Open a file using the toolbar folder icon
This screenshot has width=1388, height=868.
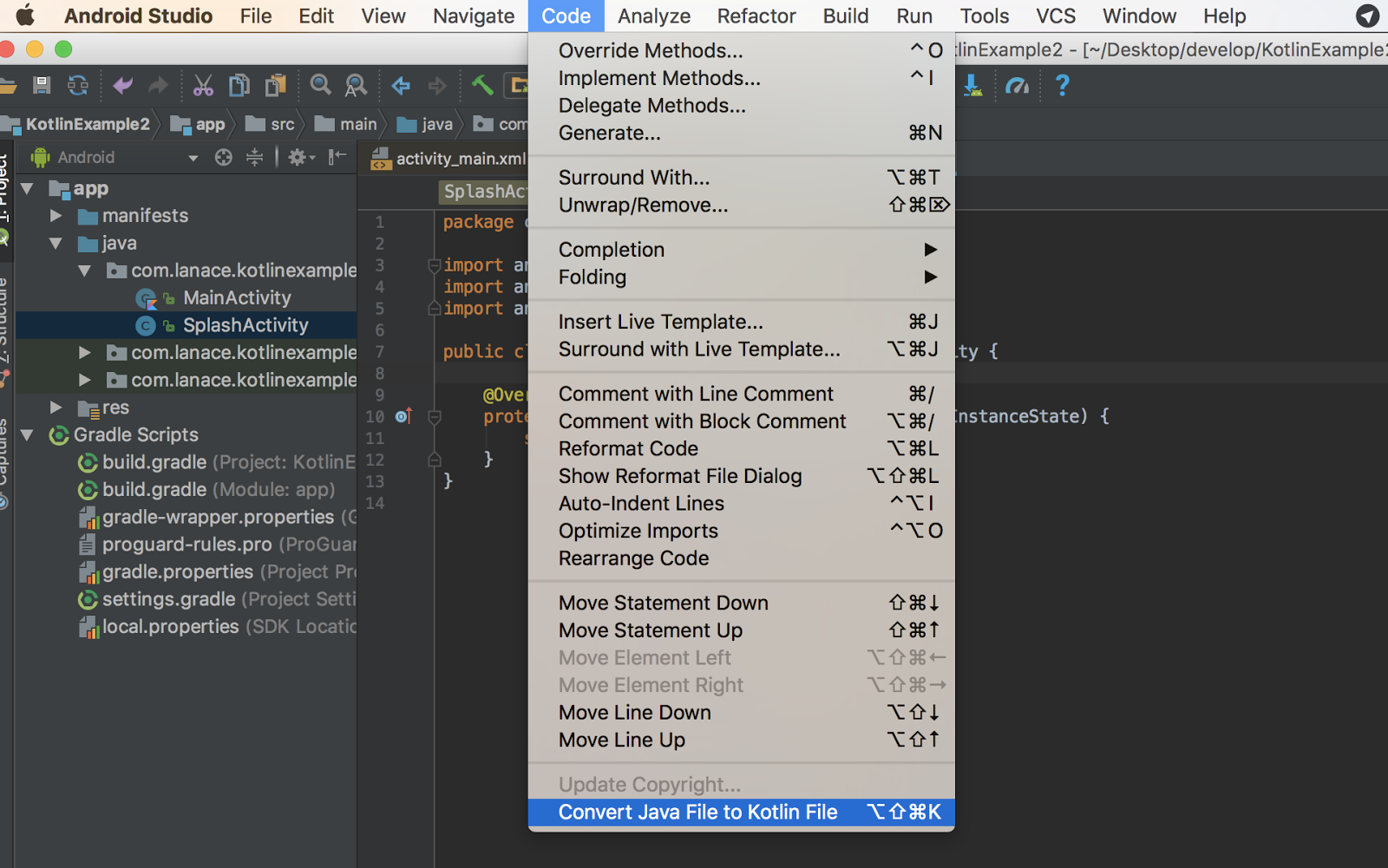(10, 85)
